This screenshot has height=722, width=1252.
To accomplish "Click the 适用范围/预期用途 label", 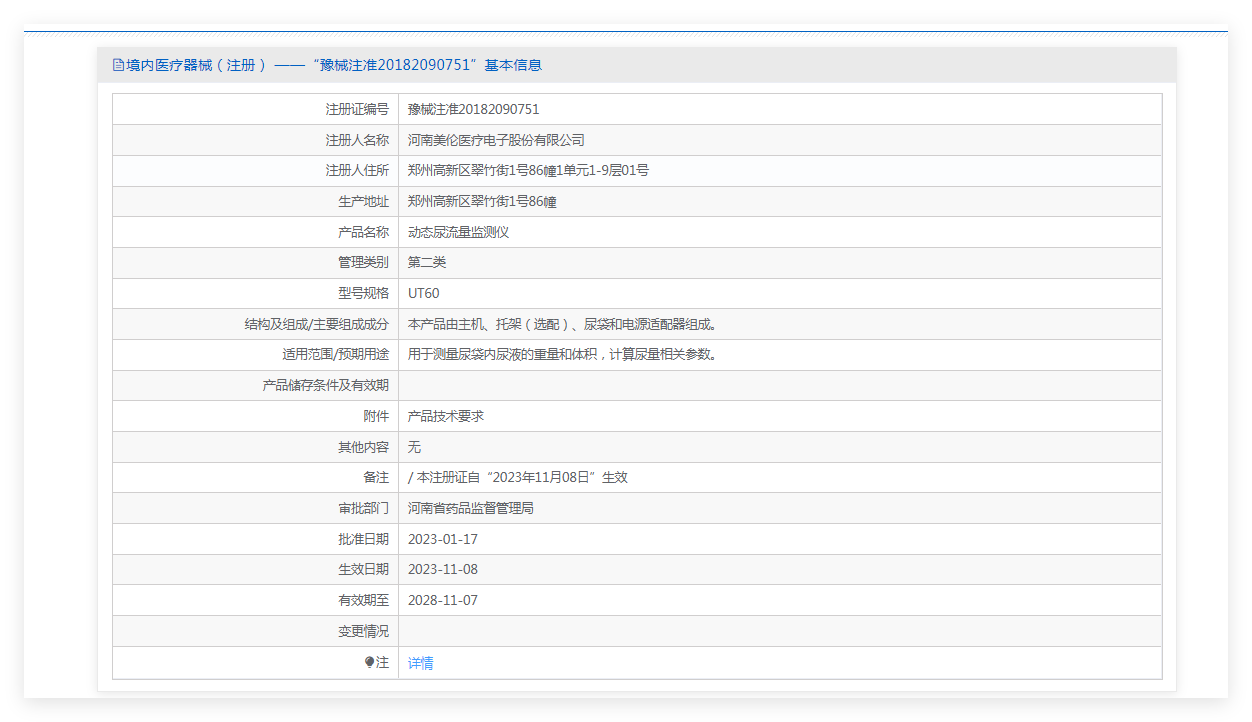I will pyautogui.click(x=335, y=354).
